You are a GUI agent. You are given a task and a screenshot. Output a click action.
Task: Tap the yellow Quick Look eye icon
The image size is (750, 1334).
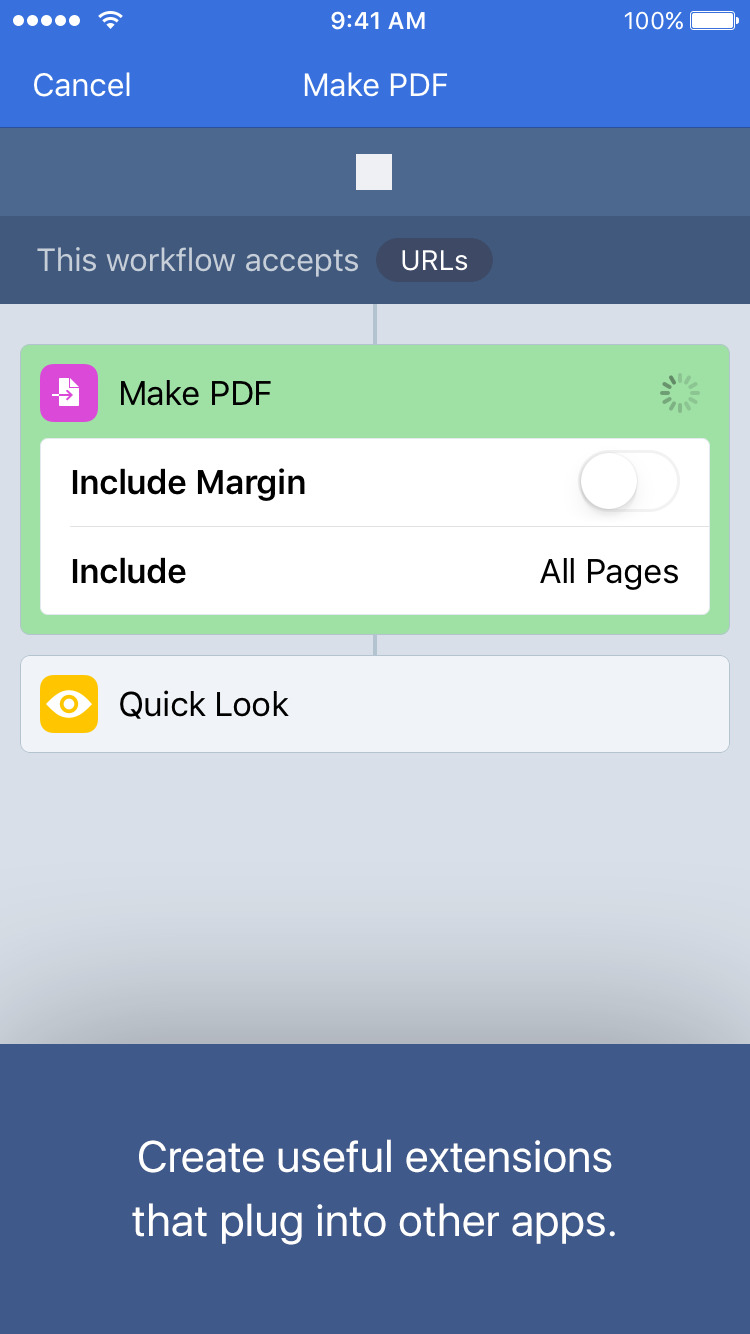69,704
